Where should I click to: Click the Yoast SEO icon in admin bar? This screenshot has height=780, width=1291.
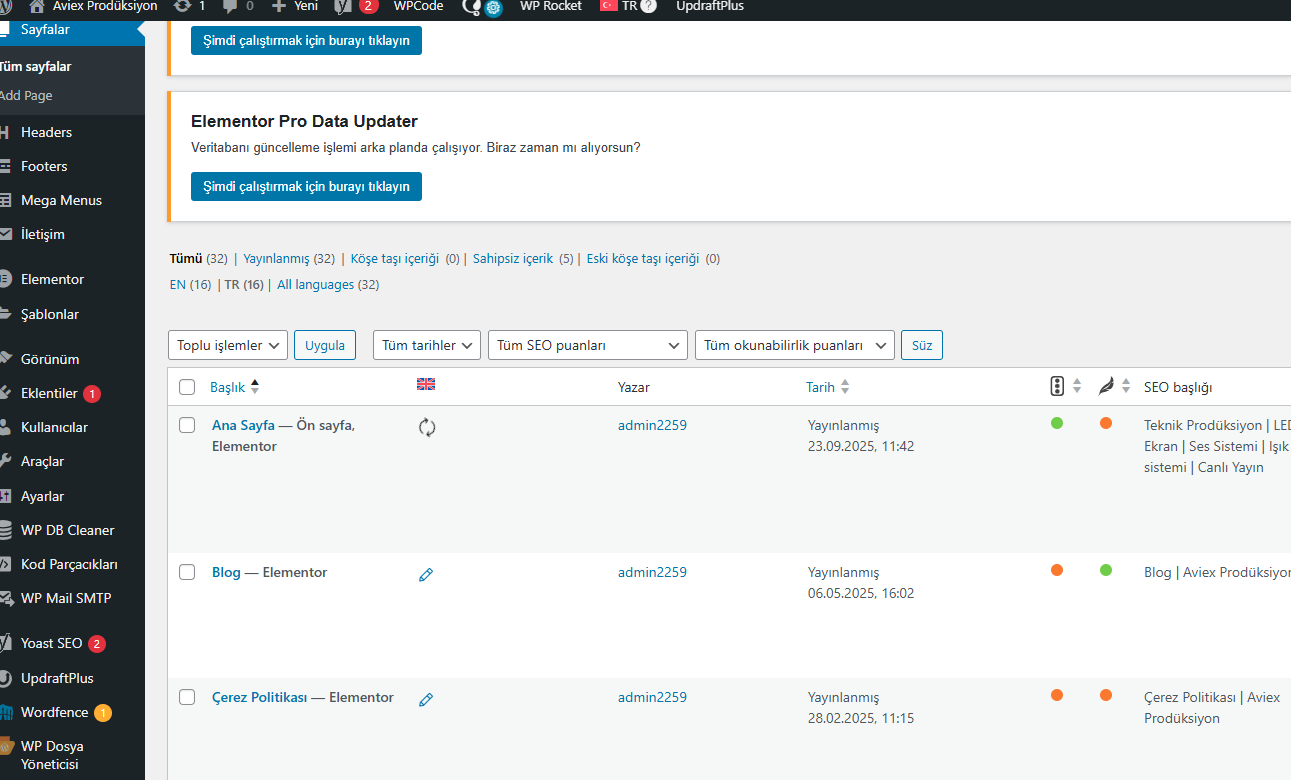[343, 6]
